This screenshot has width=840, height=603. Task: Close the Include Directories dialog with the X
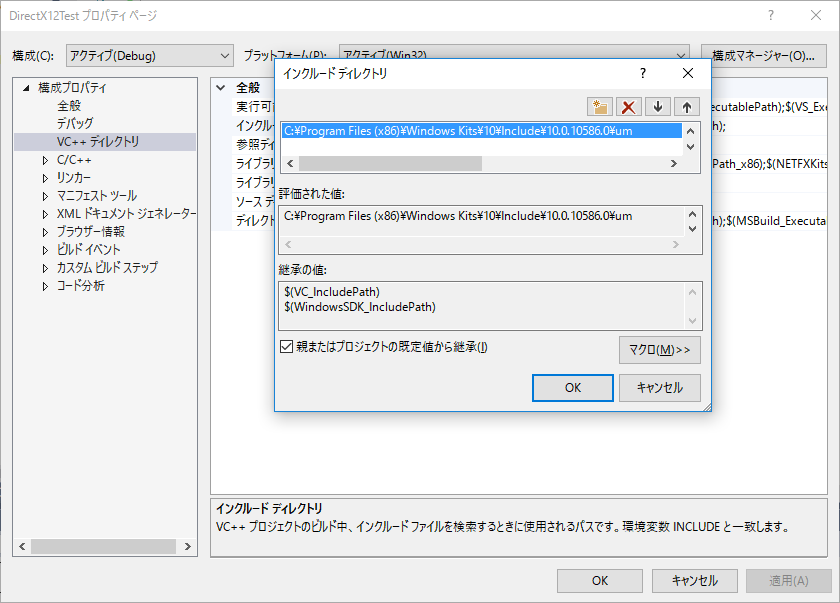[688, 73]
